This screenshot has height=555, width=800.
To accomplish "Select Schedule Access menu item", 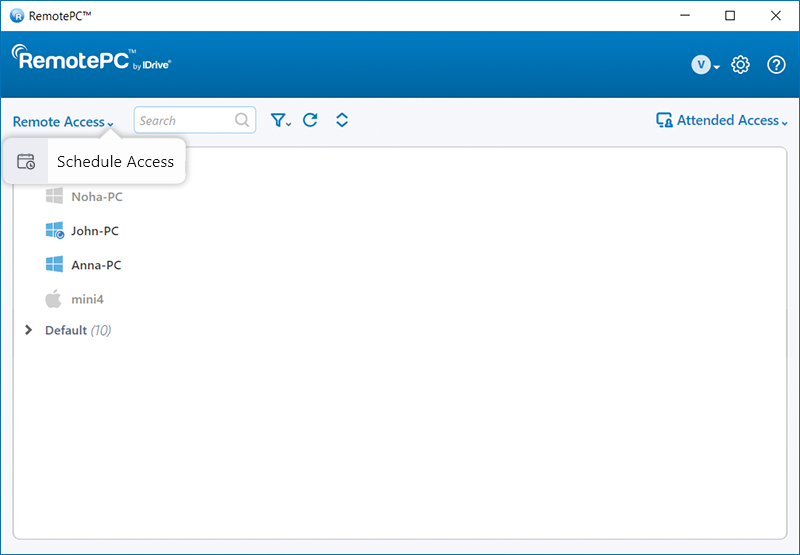I will pos(115,162).
